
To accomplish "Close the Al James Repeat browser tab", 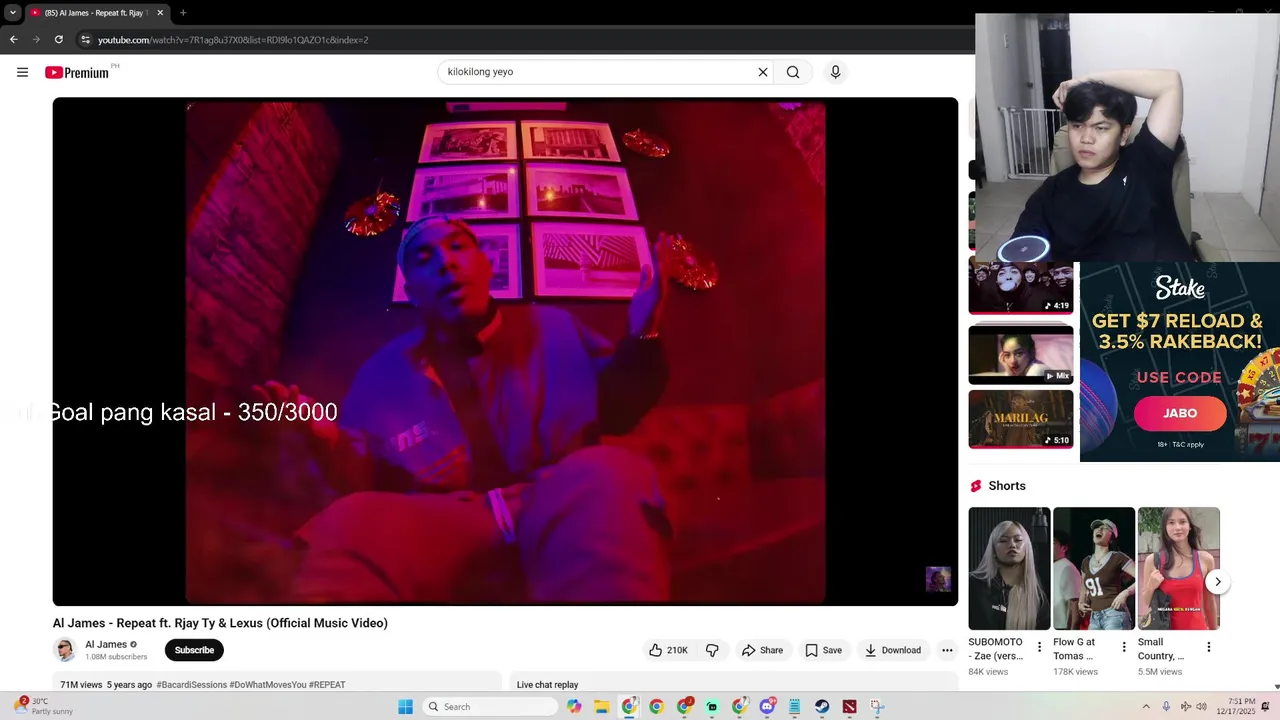I will (x=160, y=13).
